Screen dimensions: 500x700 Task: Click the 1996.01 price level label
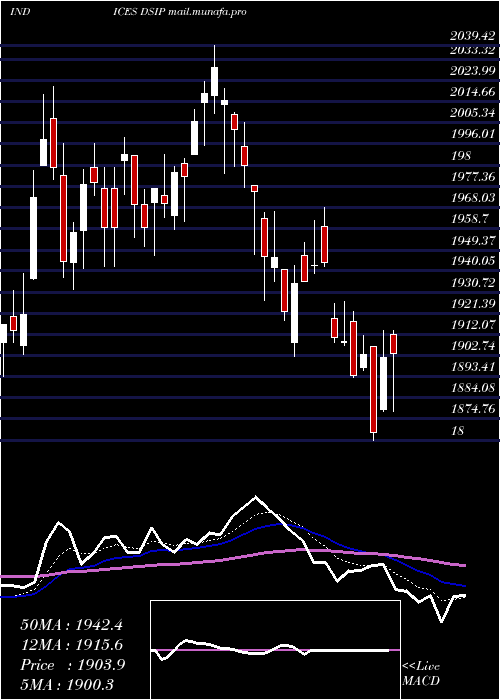click(472, 134)
